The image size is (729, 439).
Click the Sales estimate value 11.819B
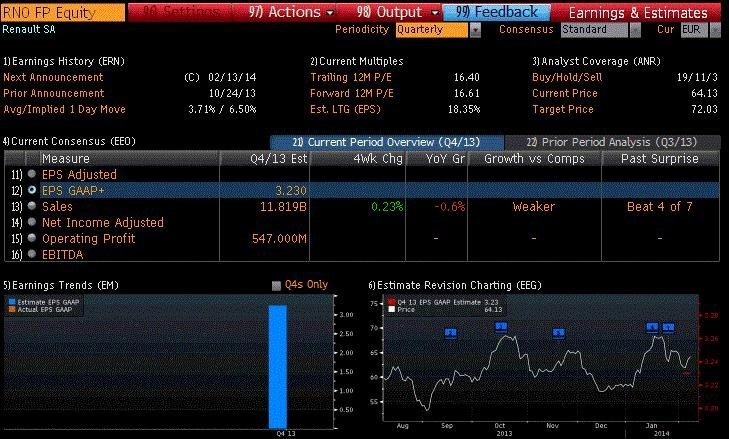(x=283, y=206)
